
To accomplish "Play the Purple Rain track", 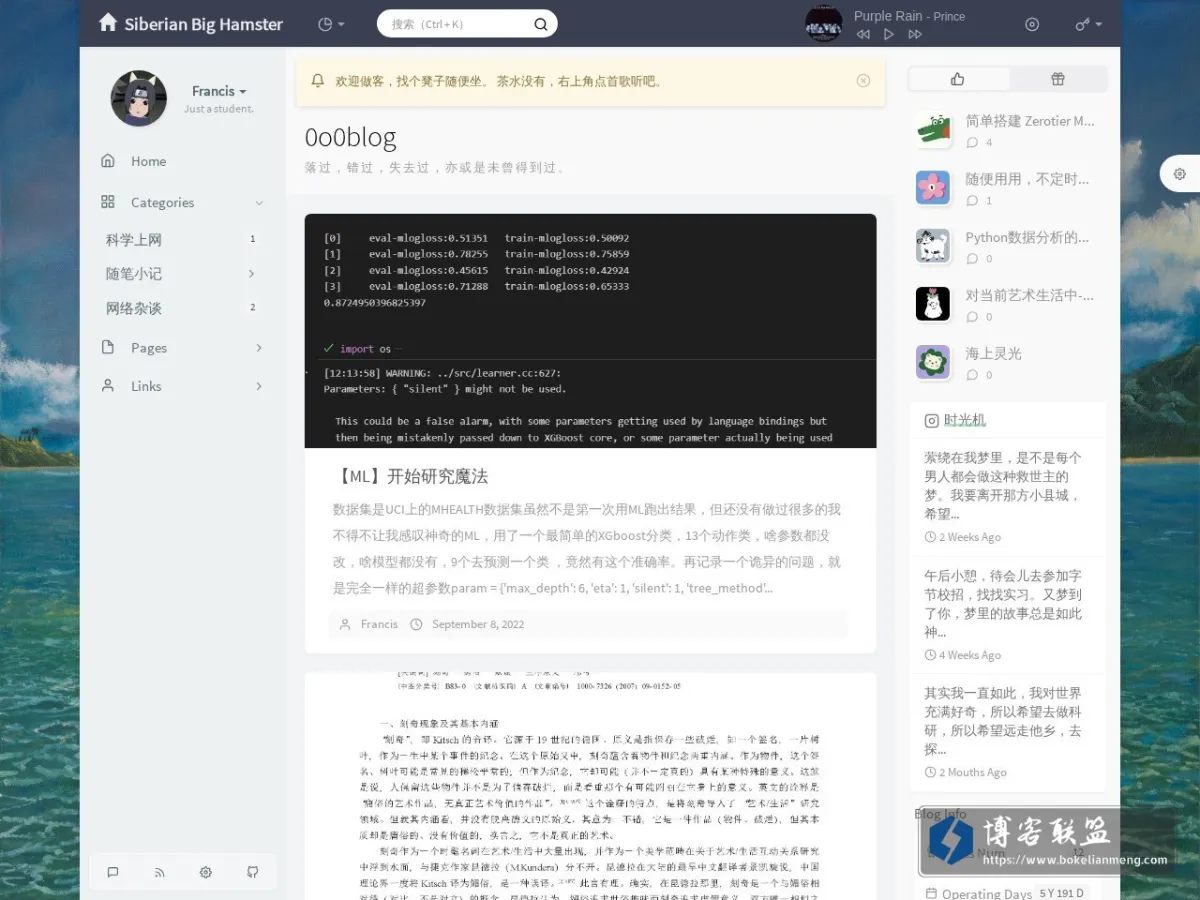I will pos(889,34).
